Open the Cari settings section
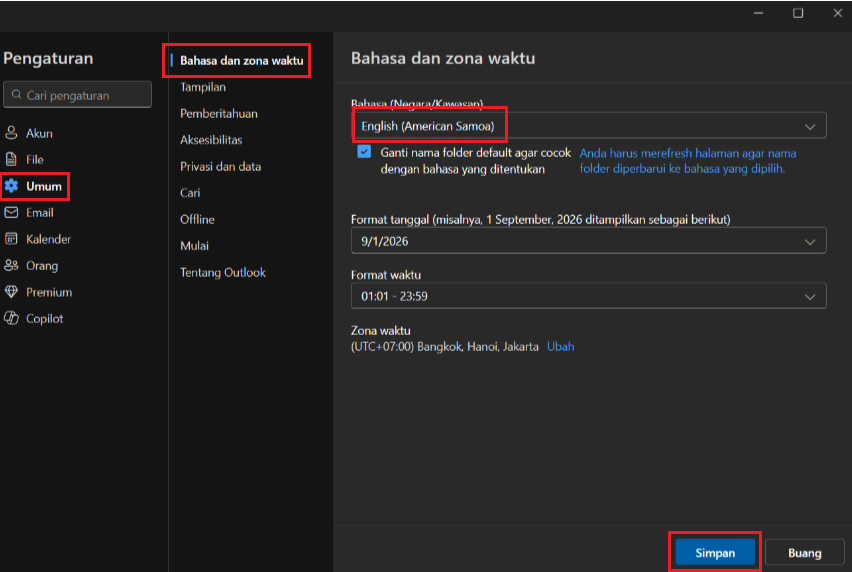The height and width of the screenshot is (572, 852). click(x=190, y=193)
